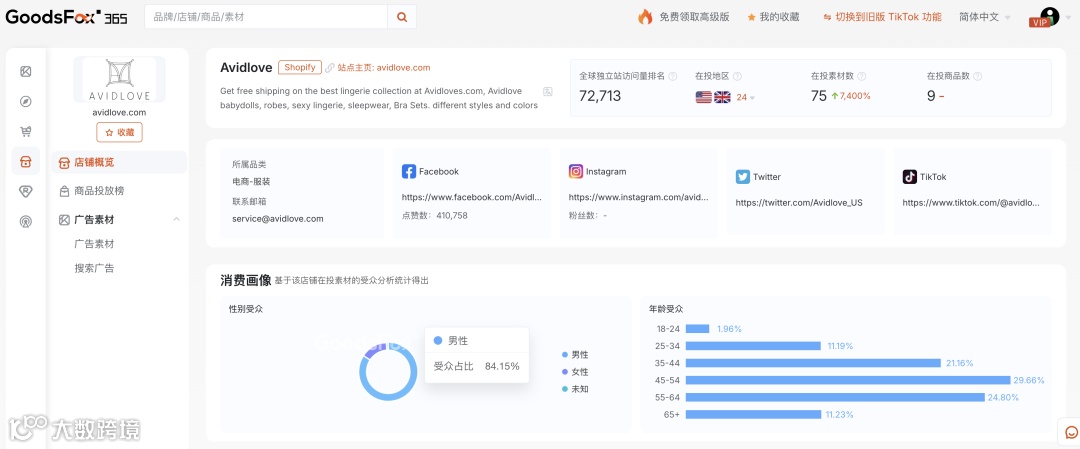This screenshot has width=1080, height=449.
Task: Click the 45-54 age bar
Action: (848, 380)
